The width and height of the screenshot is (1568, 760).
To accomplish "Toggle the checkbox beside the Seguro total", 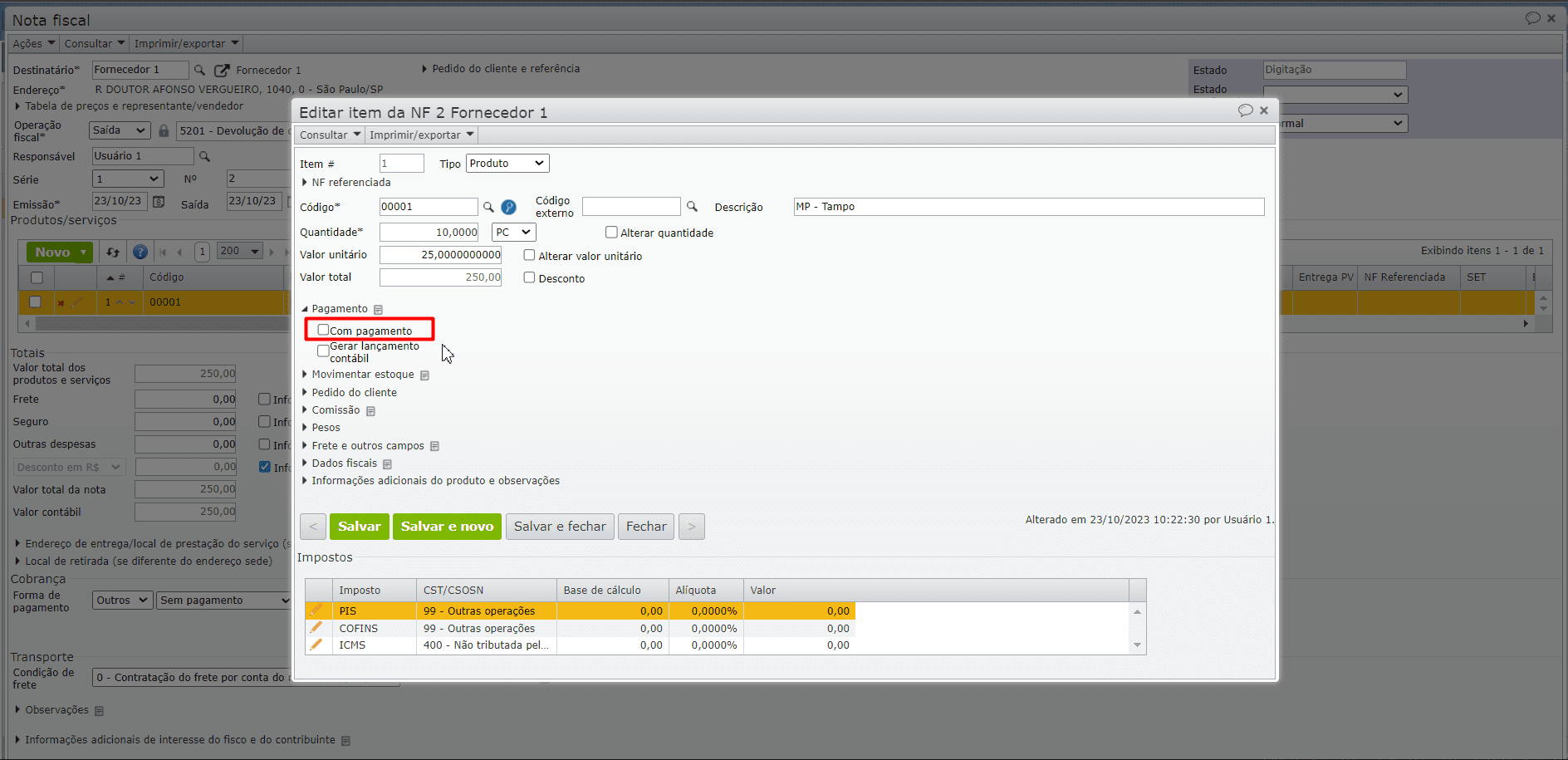I will [264, 422].
